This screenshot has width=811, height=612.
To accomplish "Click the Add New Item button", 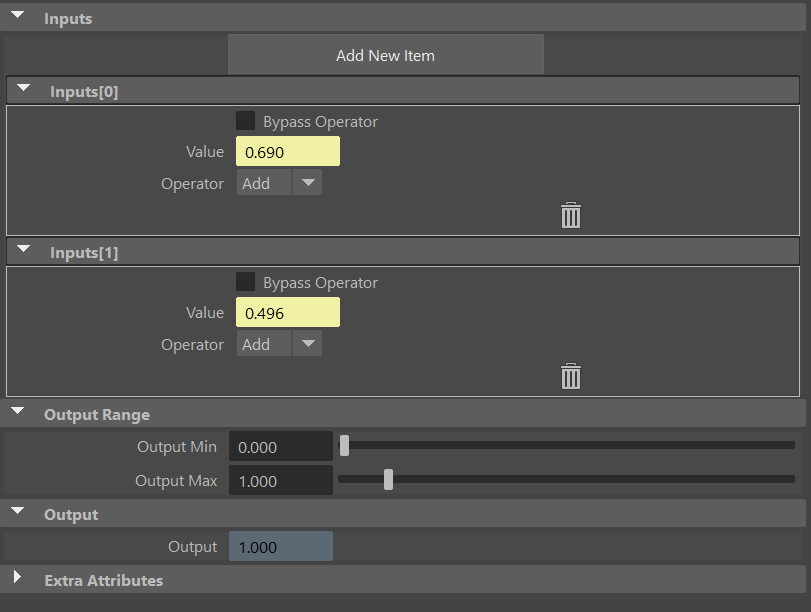I will [385, 55].
